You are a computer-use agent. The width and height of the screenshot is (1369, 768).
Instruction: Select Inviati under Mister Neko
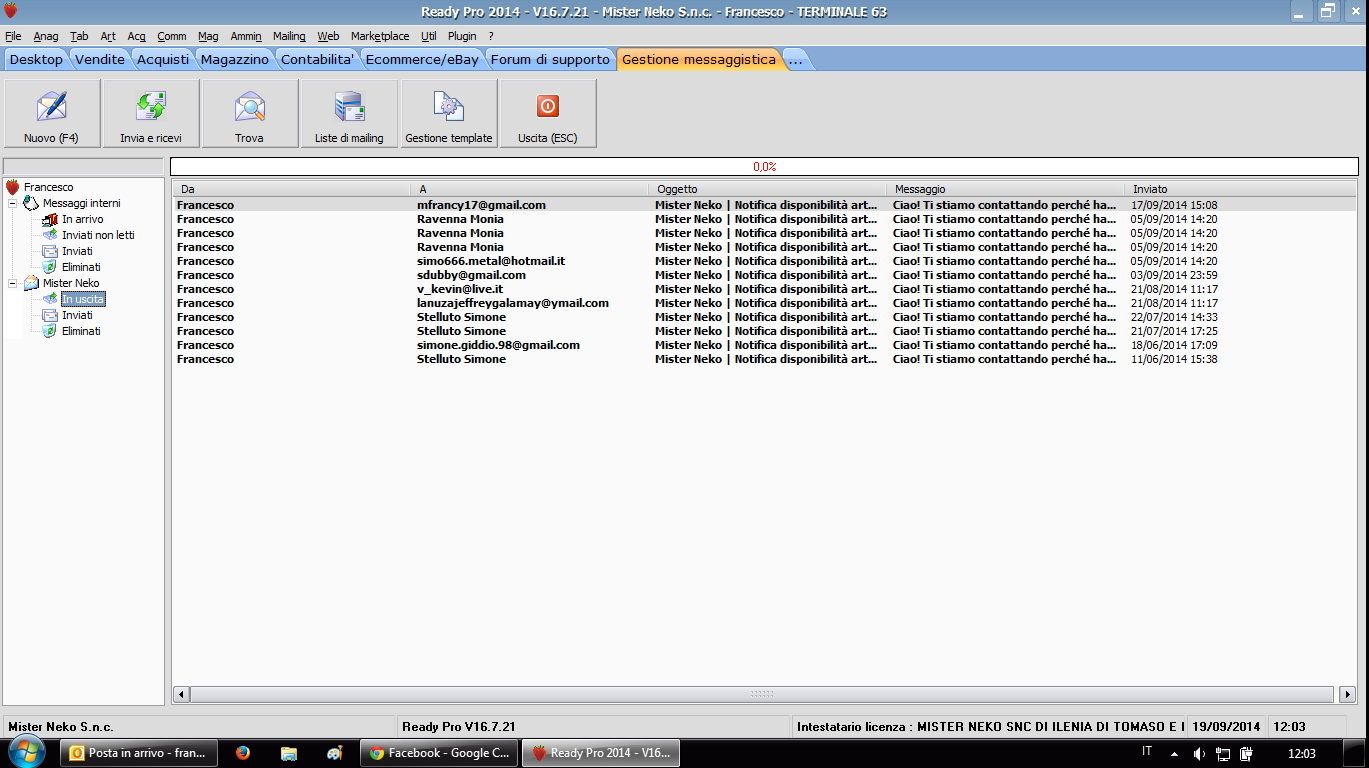tap(77, 315)
